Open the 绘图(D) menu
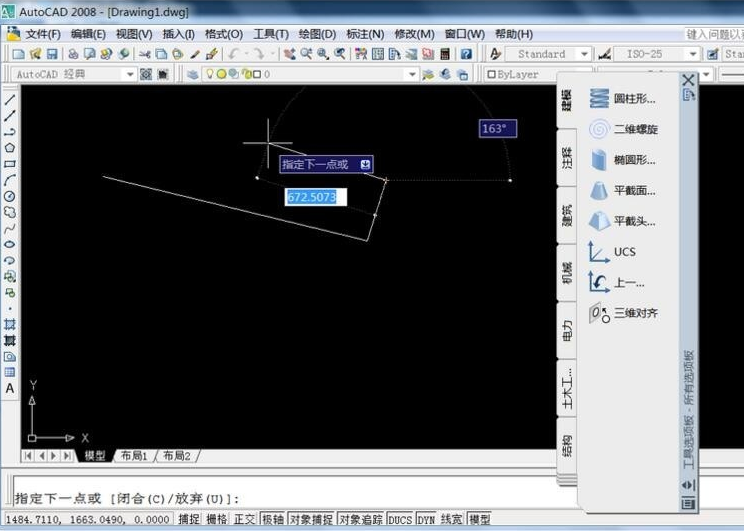Viewport: 744px width, 531px height. pos(317,33)
